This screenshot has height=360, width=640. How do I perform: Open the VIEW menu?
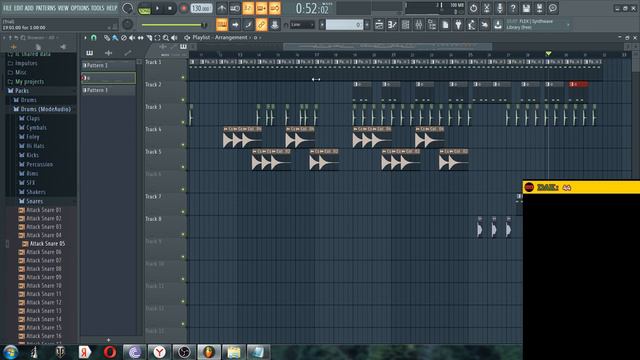pyautogui.click(x=63, y=8)
